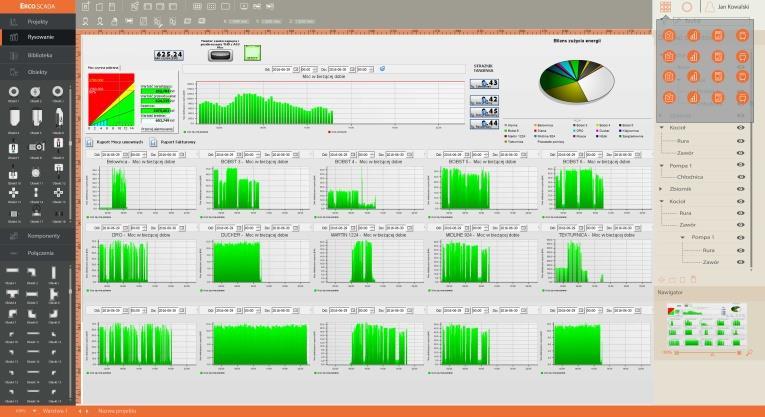This screenshot has height=417, width=765.
Task: Hide the Kocioł layer directly below Zbiornik
Action: pyautogui.click(x=741, y=201)
